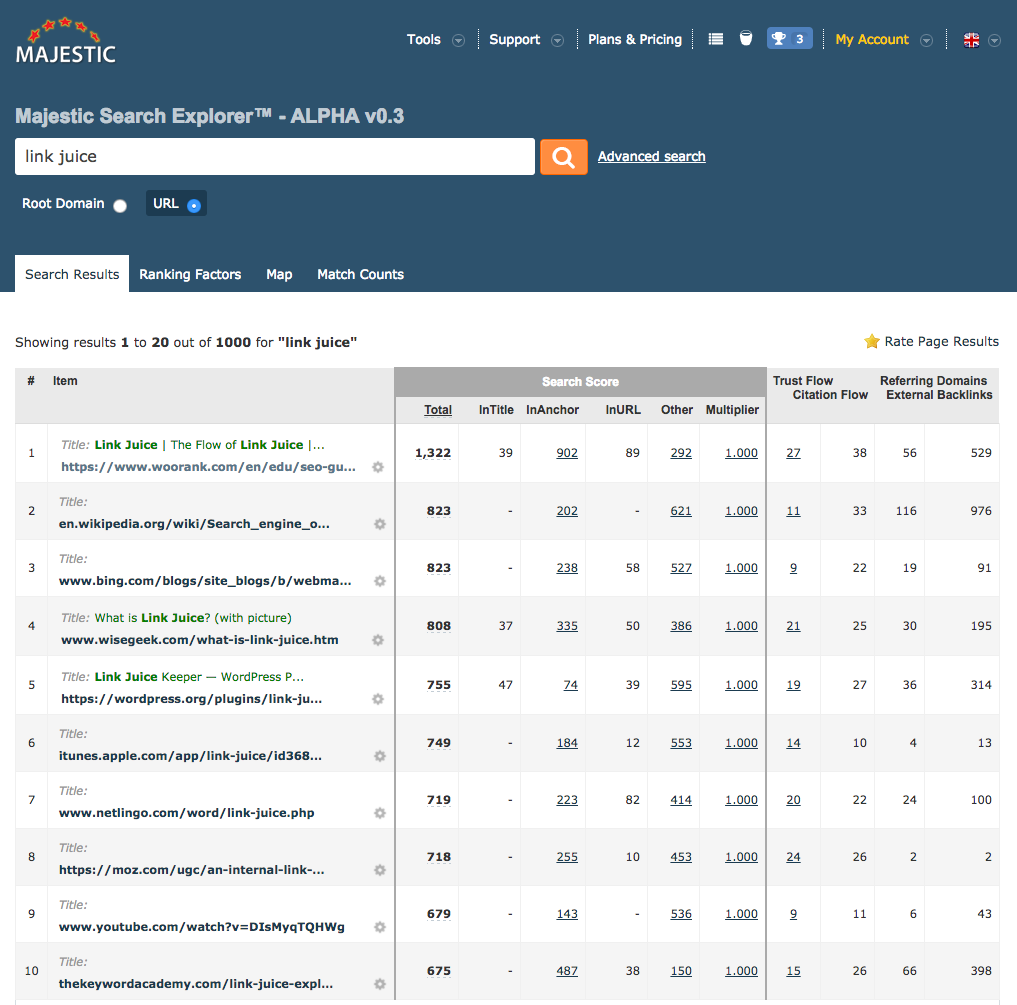Click the gear icon on the Wikipedia result row
This screenshot has height=1005, width=1017.
379,523
